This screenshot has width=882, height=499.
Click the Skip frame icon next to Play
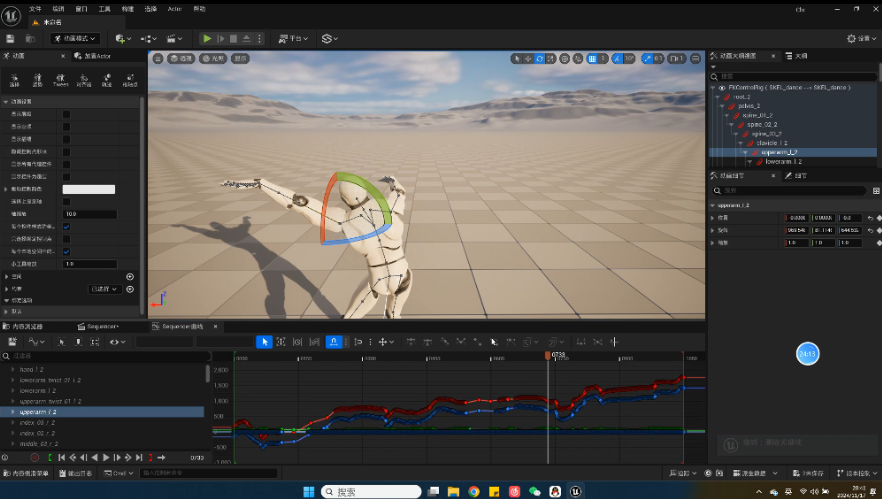click(221, 38)
